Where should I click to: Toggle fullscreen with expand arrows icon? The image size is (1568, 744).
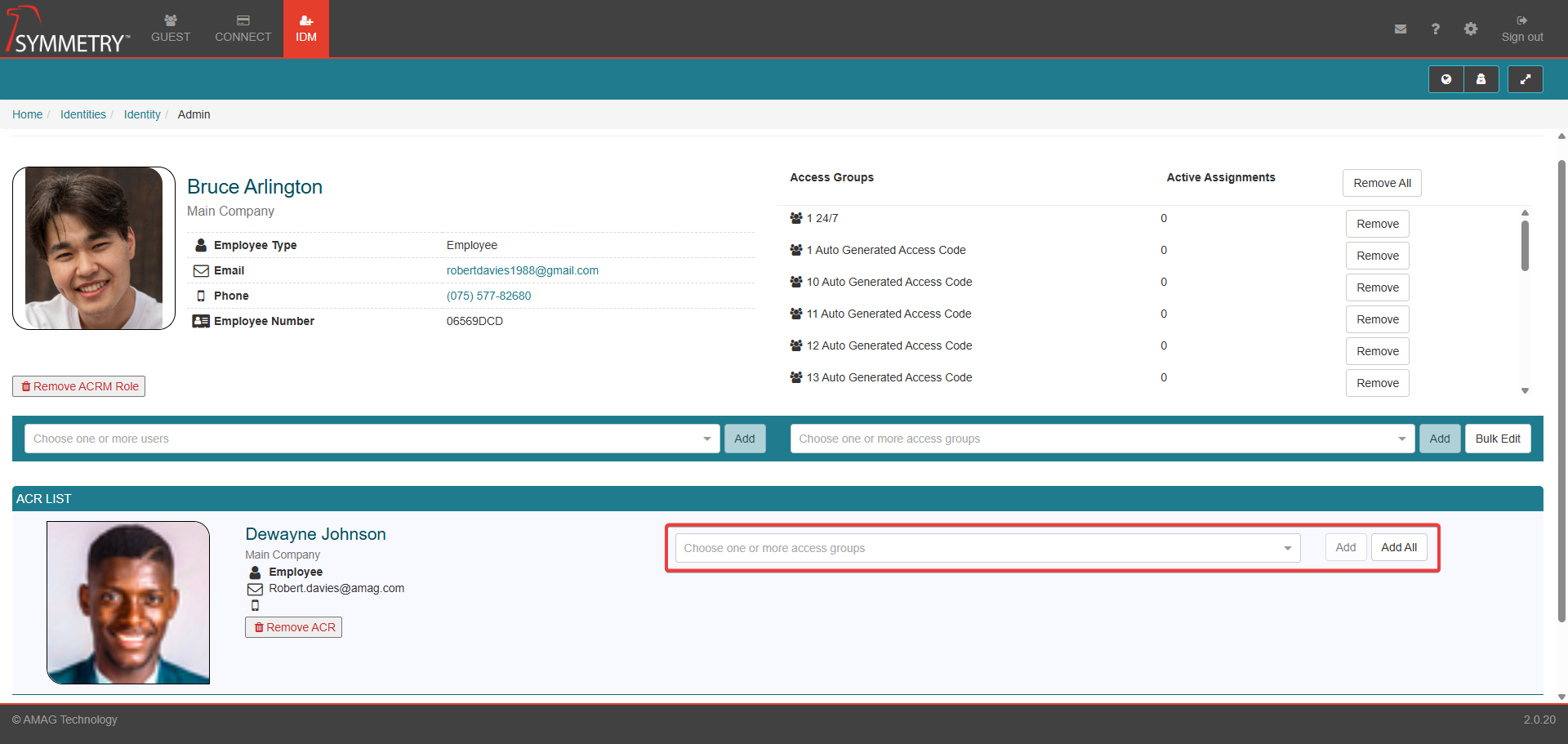tap(1524, 79)
